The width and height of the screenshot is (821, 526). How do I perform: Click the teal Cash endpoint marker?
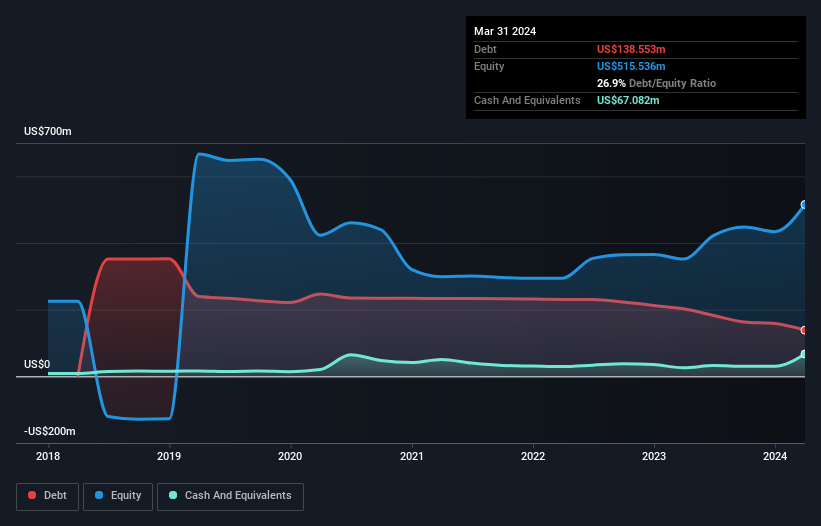pos(804,354)
